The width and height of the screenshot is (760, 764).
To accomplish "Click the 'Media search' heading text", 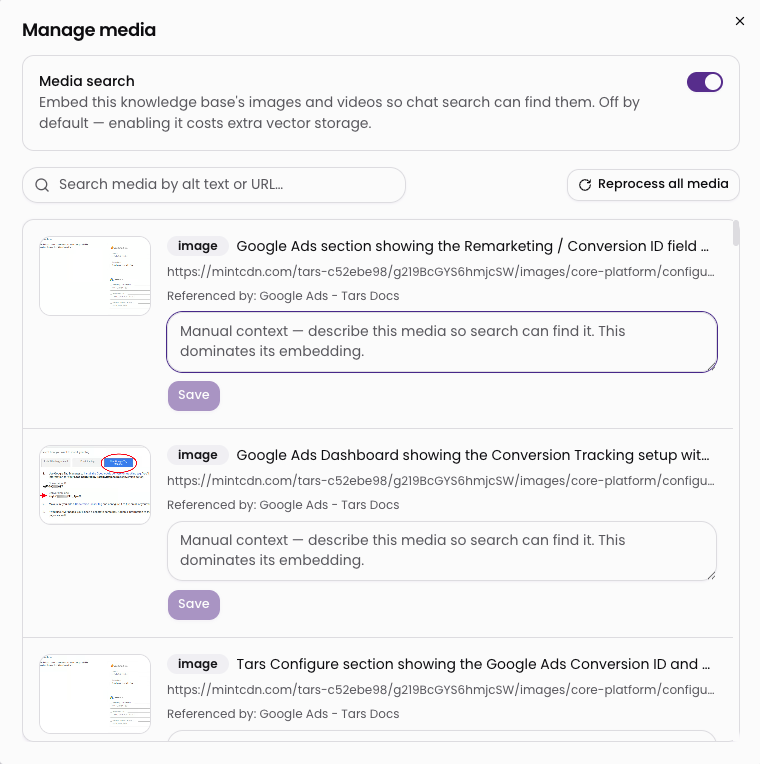I will coord(87,81).
